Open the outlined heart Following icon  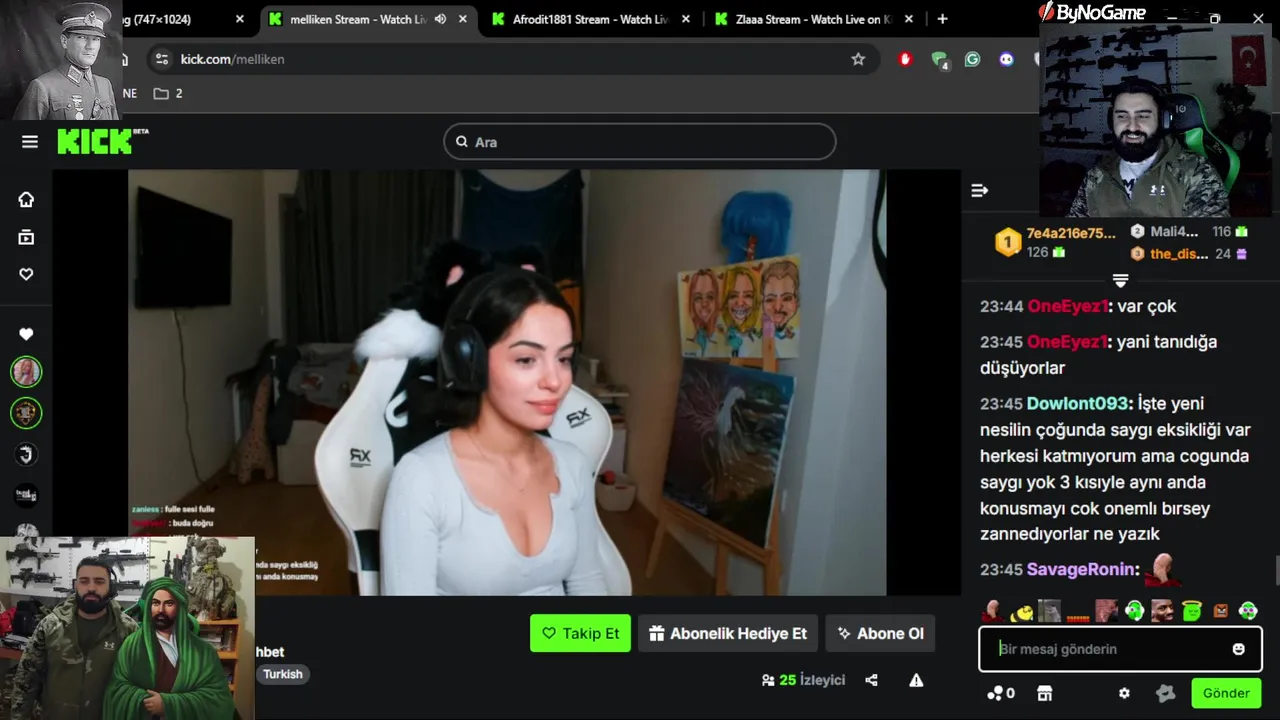[x=26, y=274]
